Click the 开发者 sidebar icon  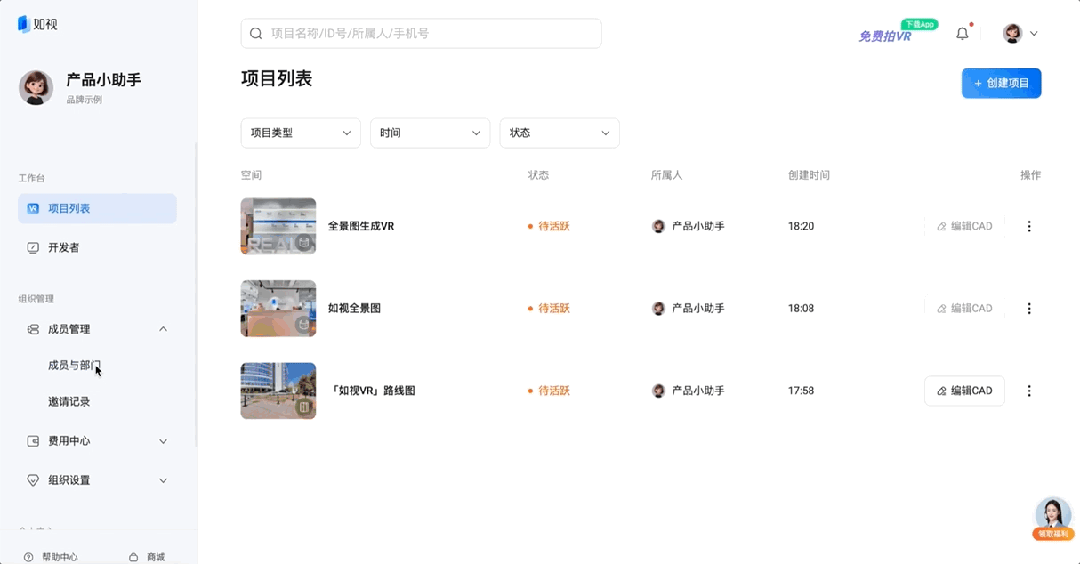click(x=33, y=248)
